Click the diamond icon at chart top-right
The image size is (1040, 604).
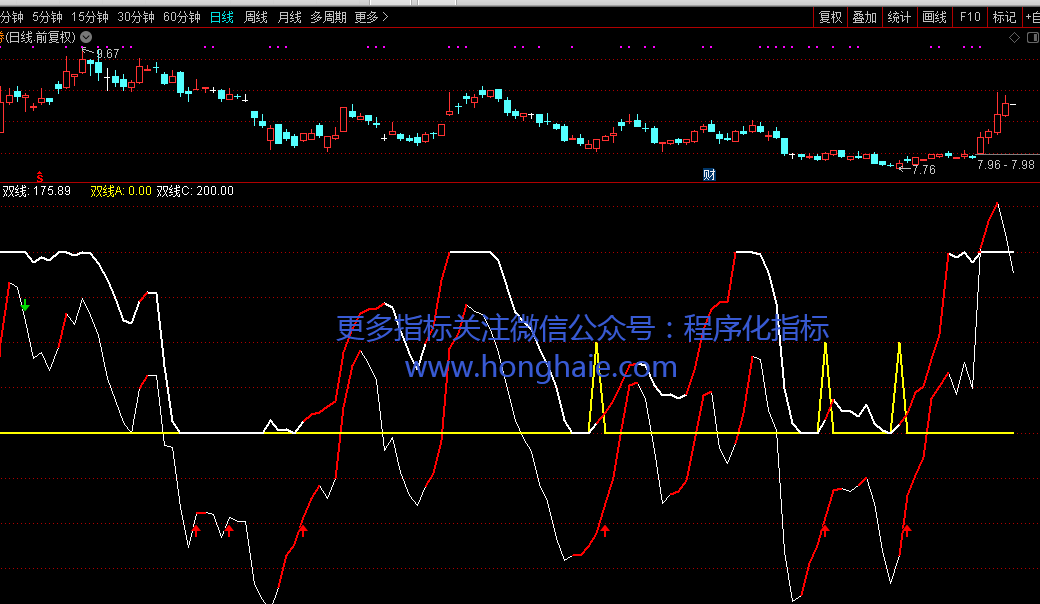coord(1014,37)
